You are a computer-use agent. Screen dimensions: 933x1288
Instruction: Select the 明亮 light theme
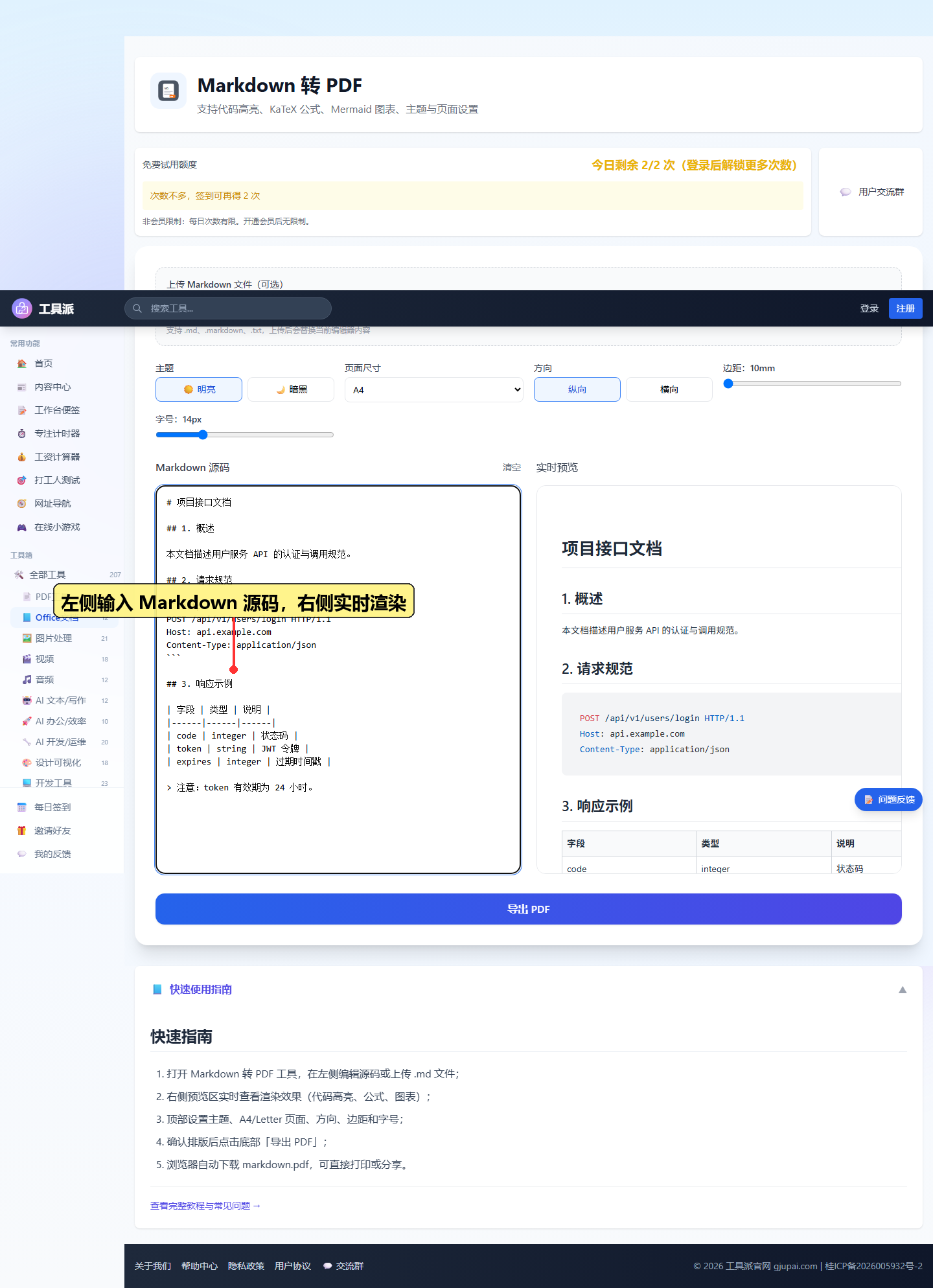click(x=199, y=389)
